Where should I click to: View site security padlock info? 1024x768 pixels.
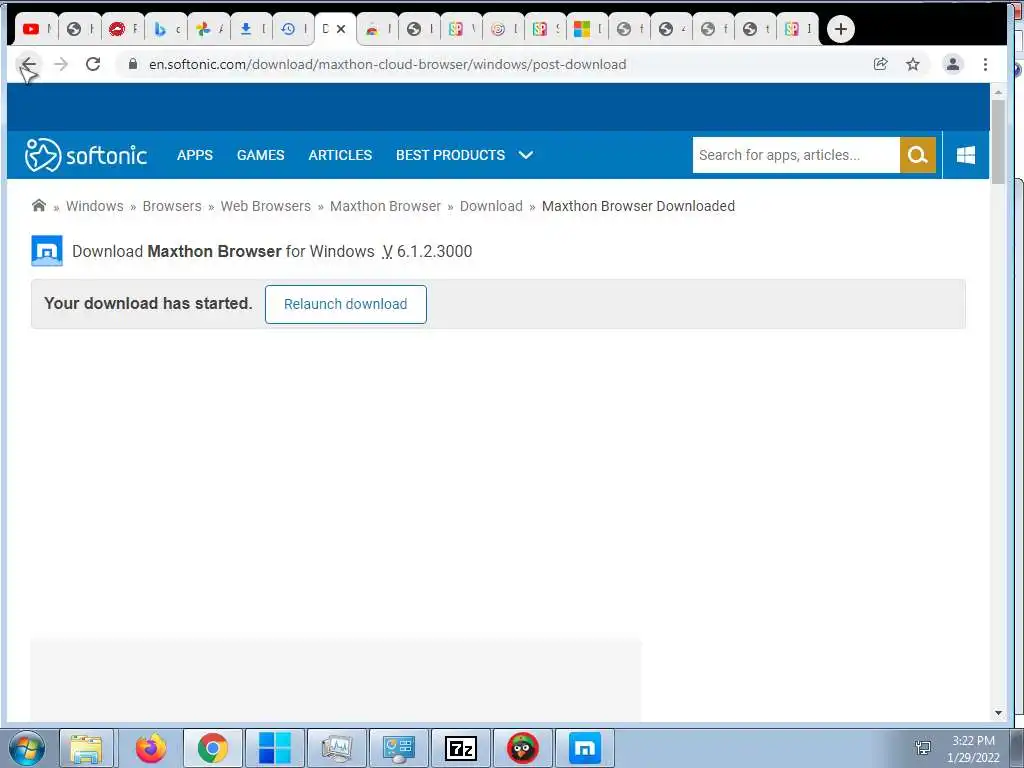[x=133, y=64]
